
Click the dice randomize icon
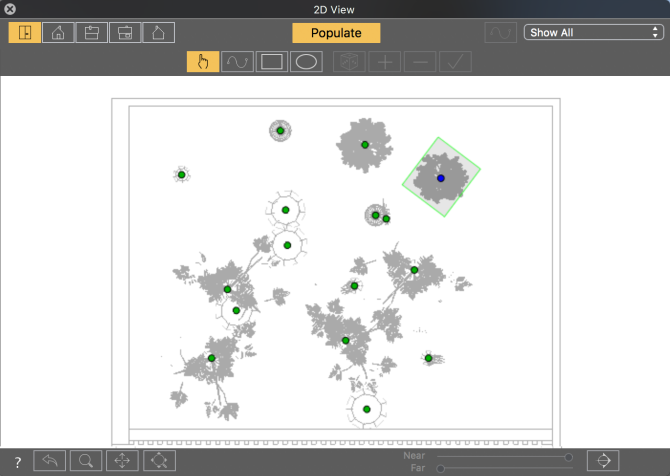(x=349, y=62)
